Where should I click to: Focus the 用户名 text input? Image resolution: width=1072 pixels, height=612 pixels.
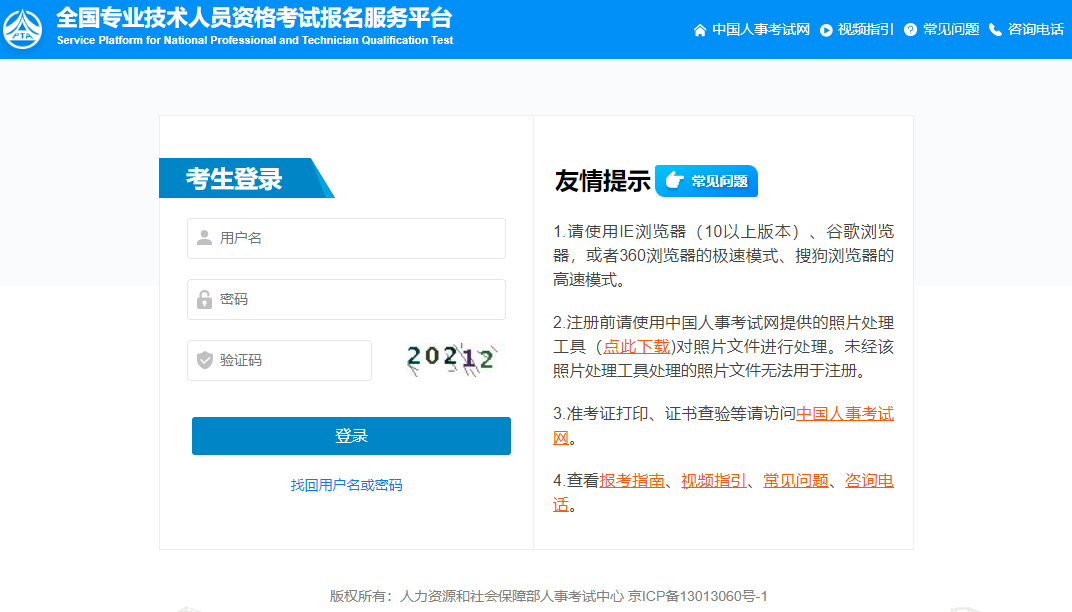(x=355, y=238)
